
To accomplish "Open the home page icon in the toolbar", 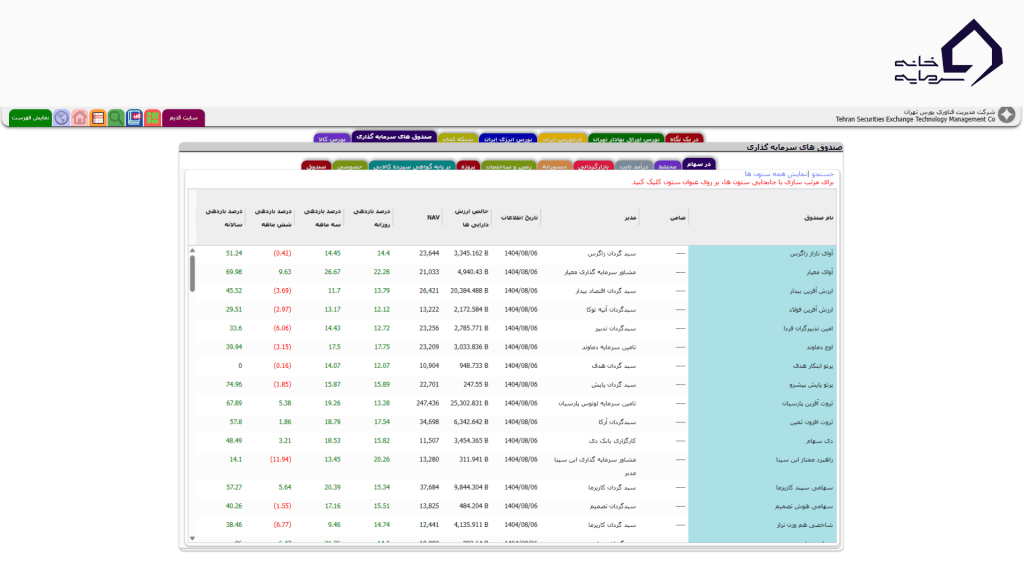I will [80, 117].
